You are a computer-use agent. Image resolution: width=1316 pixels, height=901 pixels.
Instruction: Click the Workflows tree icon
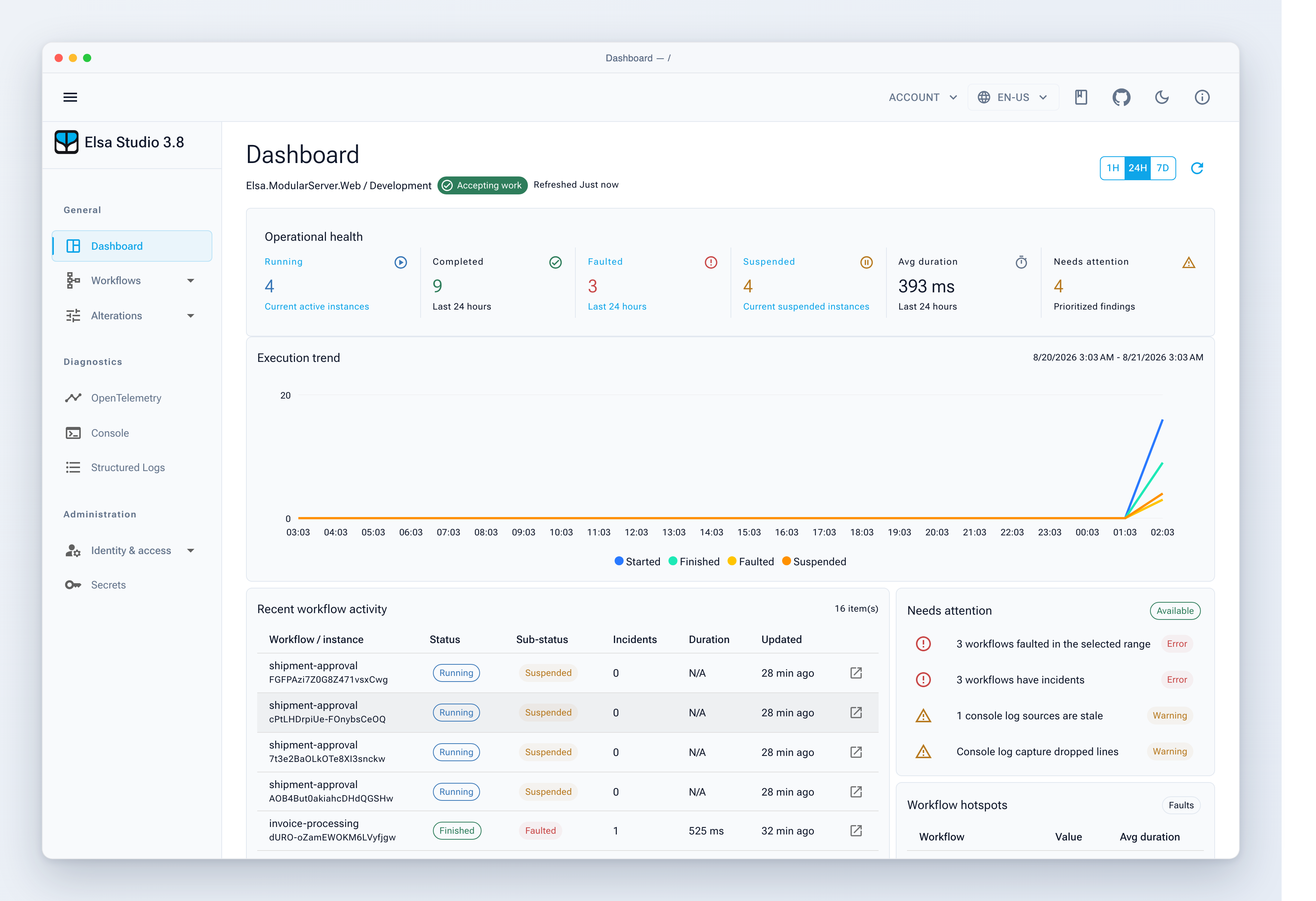(73, 280)
